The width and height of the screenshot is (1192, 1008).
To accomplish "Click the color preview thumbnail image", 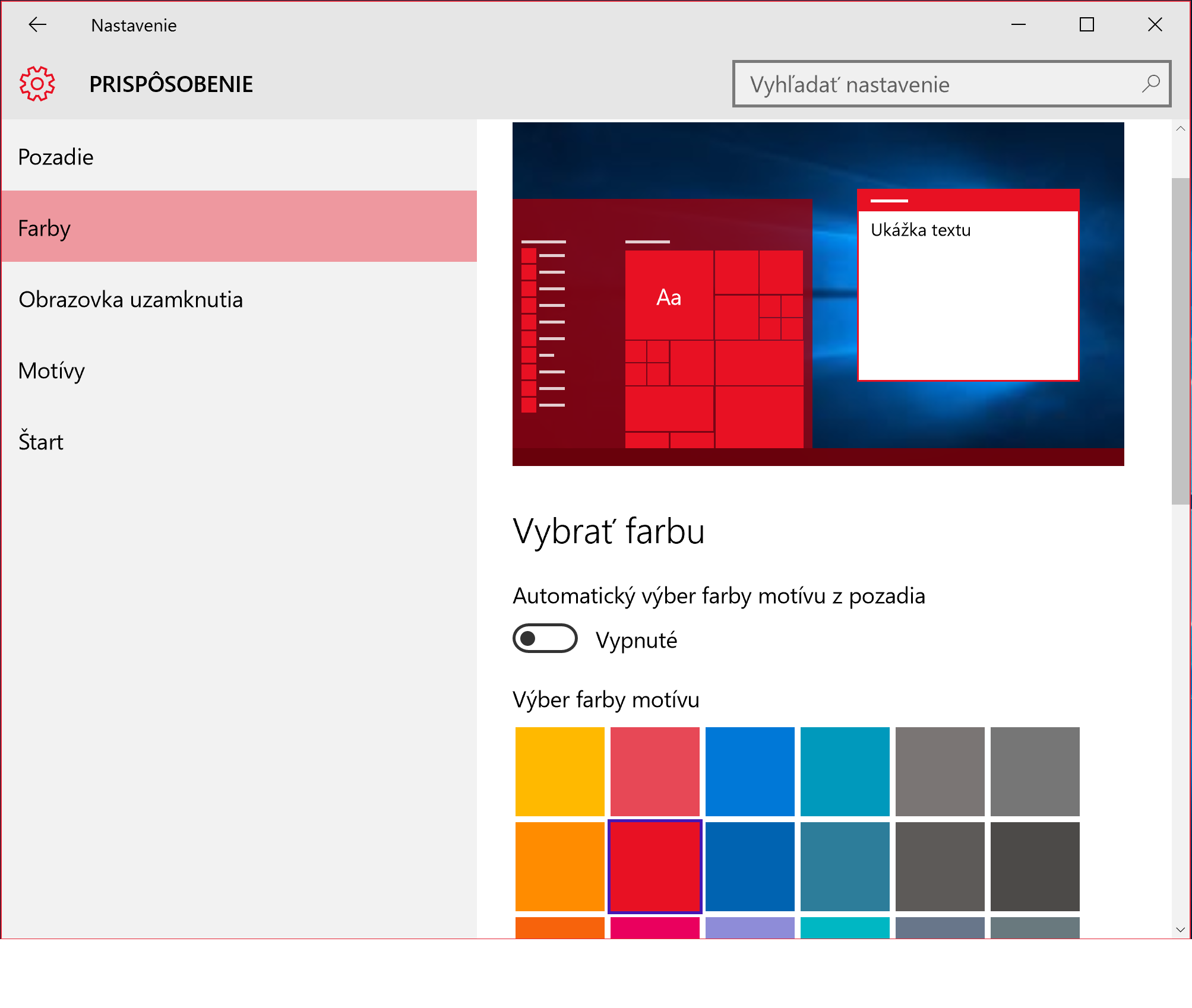I will coord(818,294).
